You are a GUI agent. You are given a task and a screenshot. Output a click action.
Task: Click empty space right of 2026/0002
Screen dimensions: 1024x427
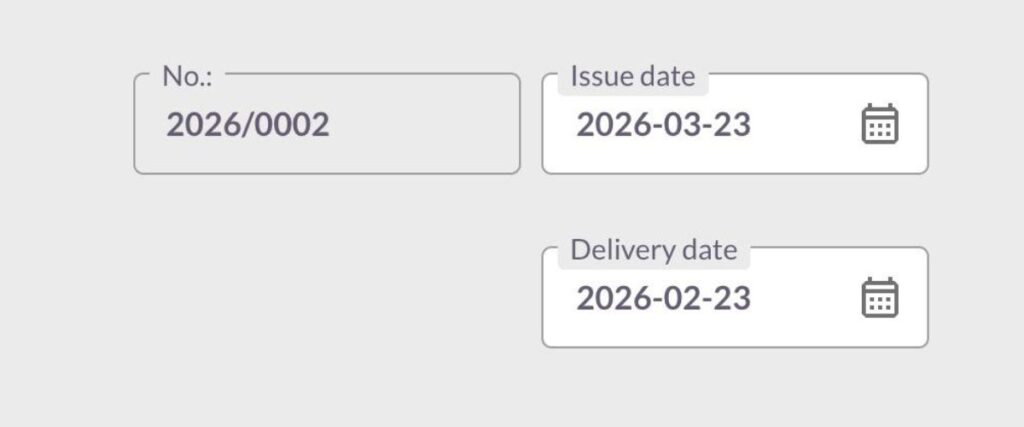click(x=430, y=125)
